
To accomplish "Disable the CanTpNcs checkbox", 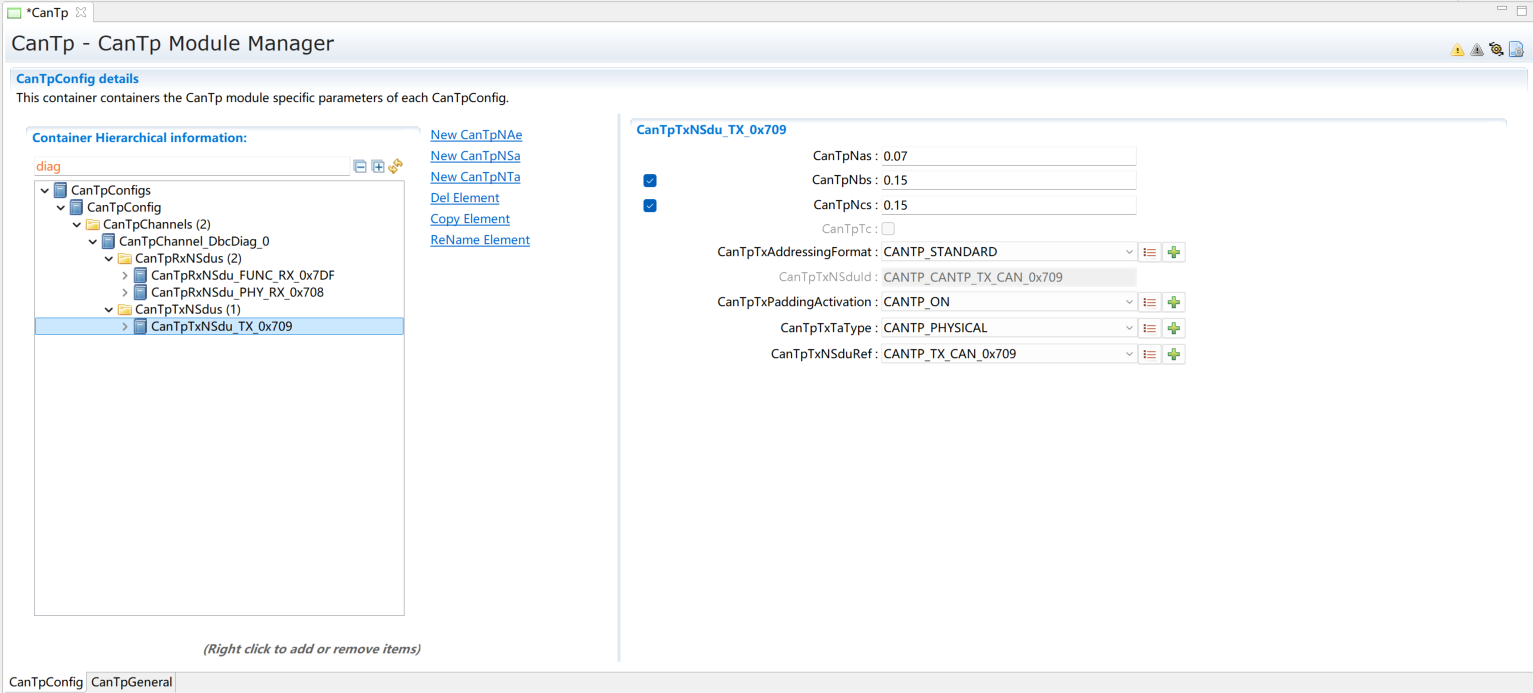I will [650, 206].
